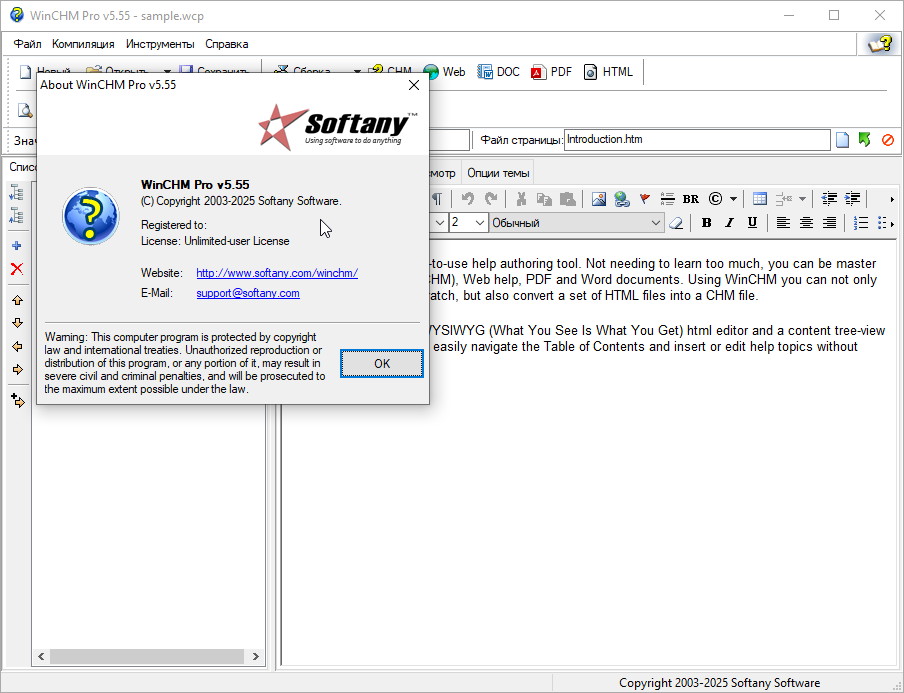The height and width of the screenshot is (693, 904).
Task: Maximize the WinCHM Pro window
Action: pos(834,16)
